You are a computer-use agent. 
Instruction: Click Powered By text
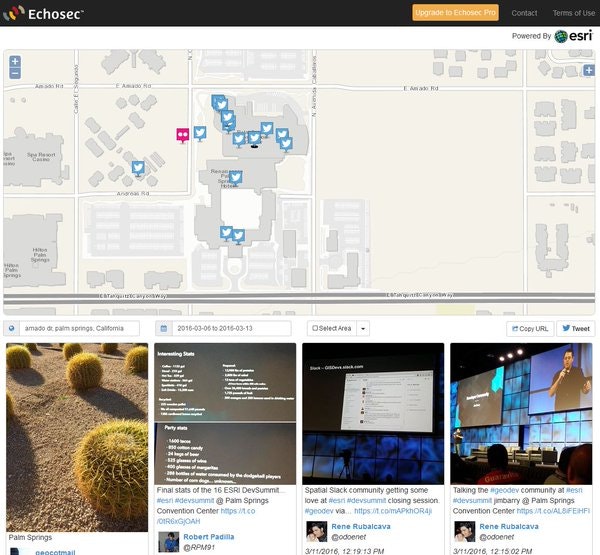531,36
